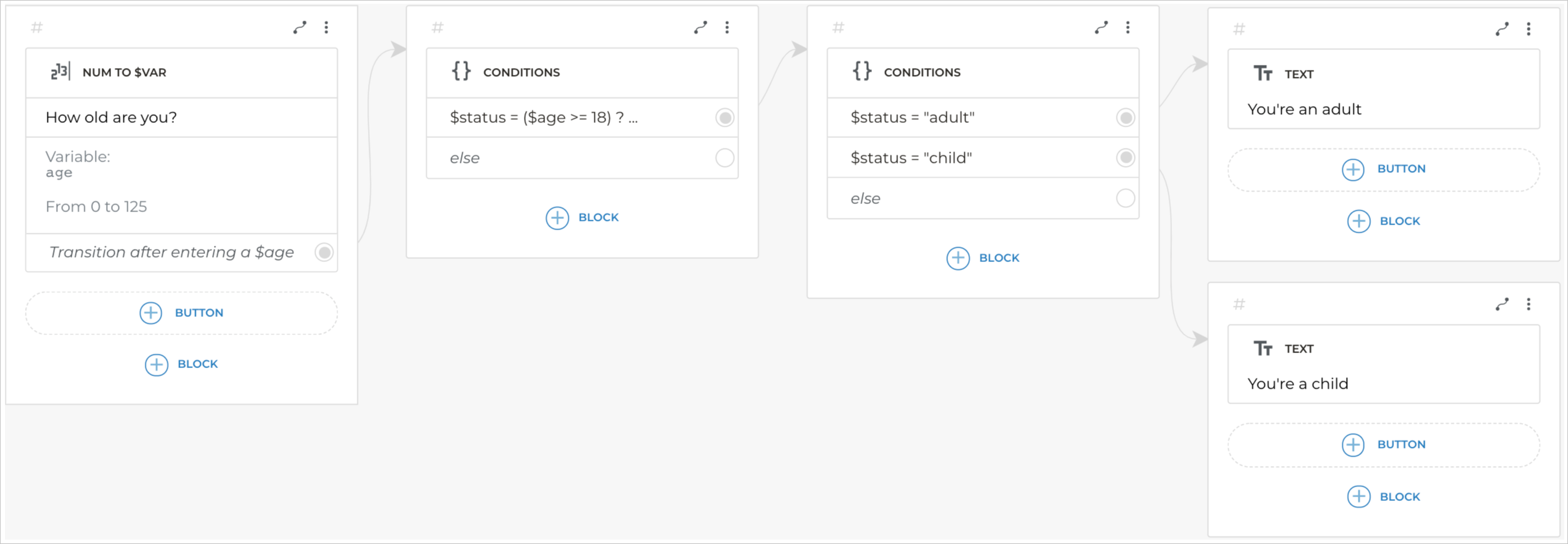1568x544 pixels.
Task: Add a button to the NUM TO $VAR card
Action: click(181, 313)
